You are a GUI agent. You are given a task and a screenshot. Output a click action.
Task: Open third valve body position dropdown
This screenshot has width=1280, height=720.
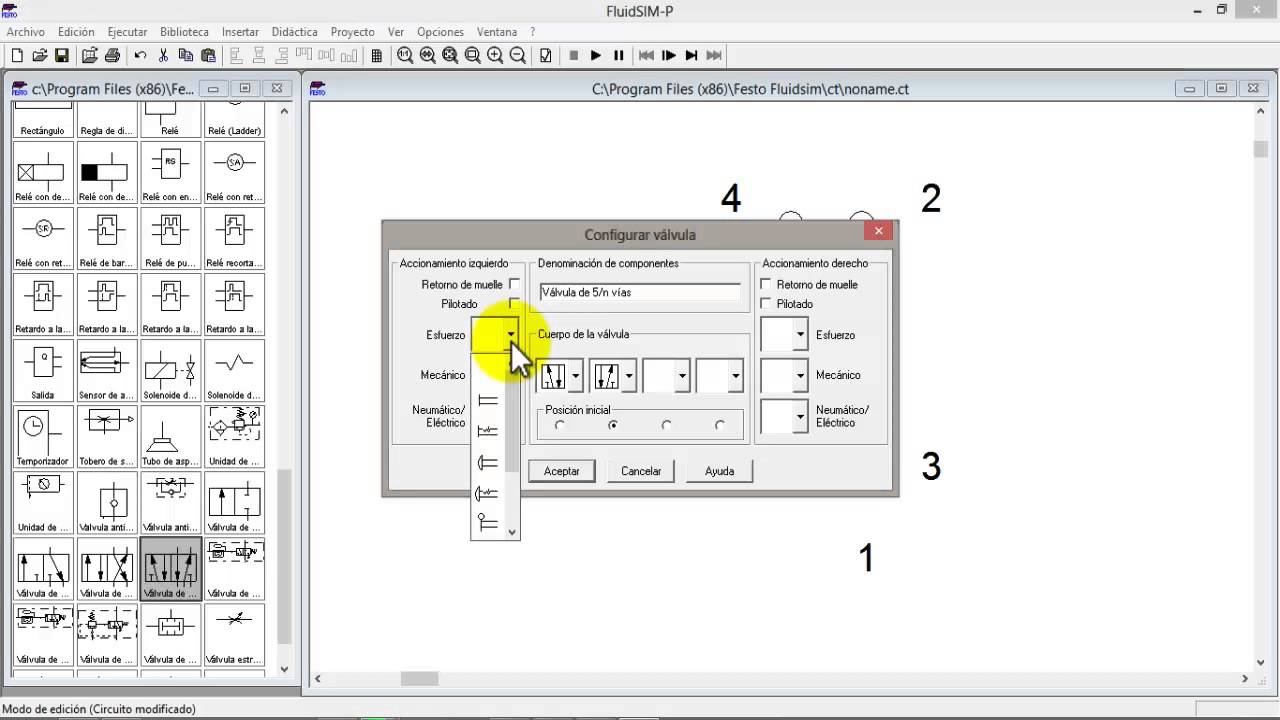click(683, 376)
